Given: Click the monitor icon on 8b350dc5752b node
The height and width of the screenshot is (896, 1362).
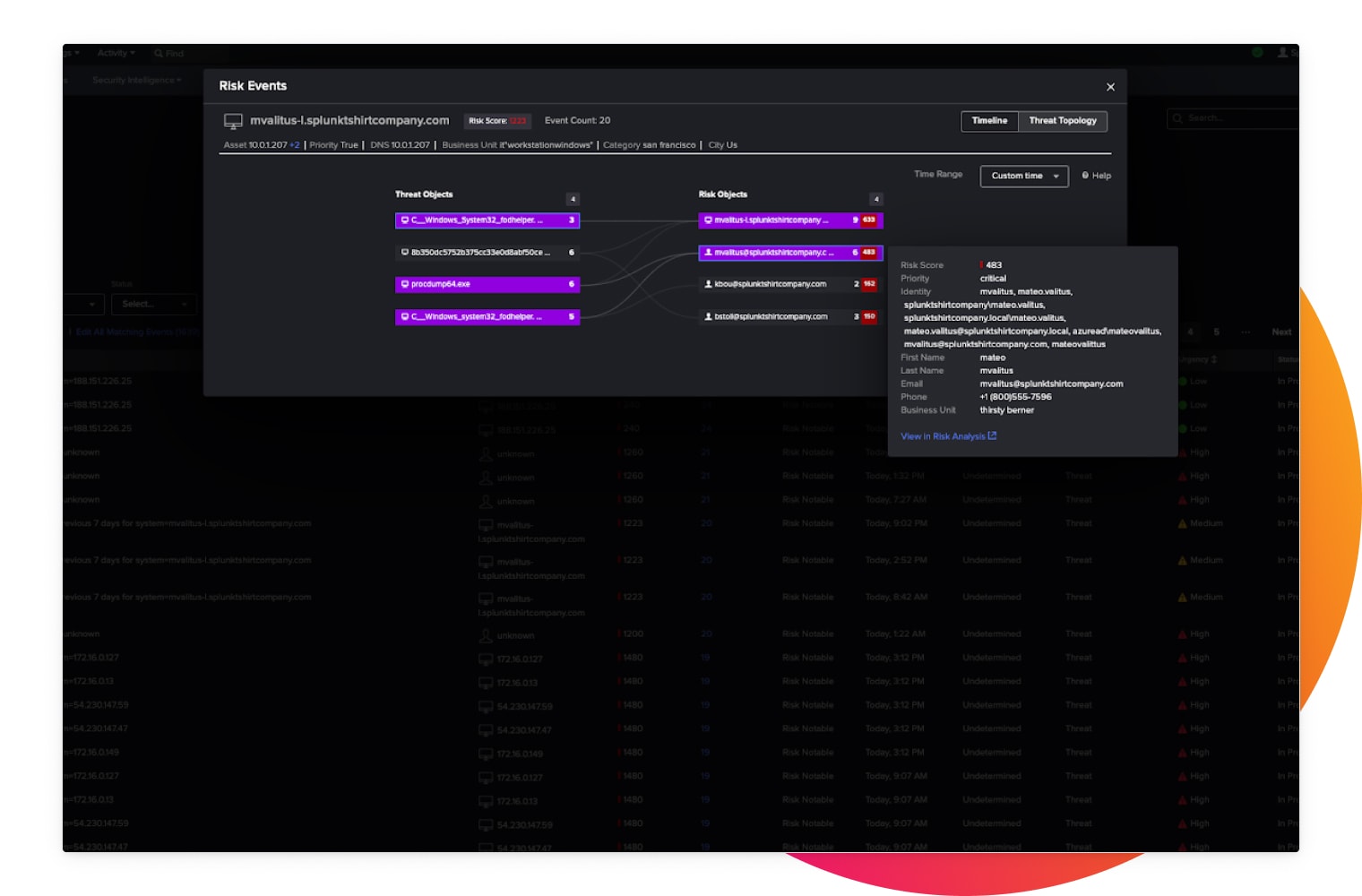Looking at the screenshot, I should point(405,253).
